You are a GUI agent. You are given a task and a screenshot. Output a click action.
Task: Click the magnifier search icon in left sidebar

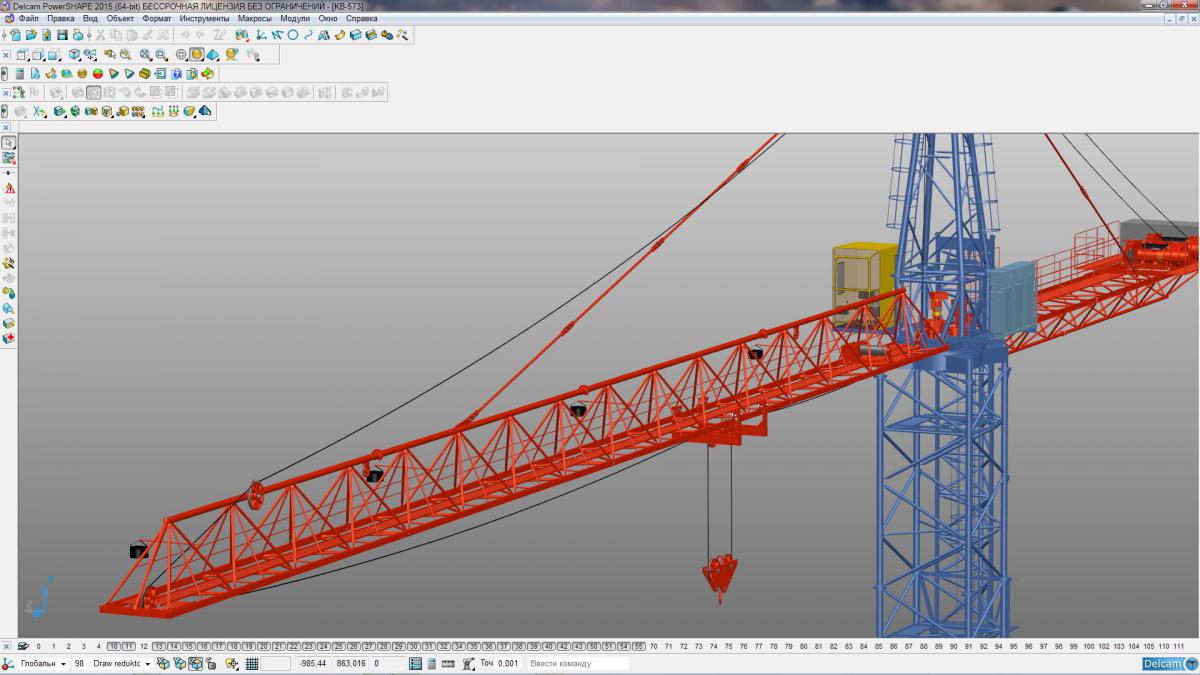point(9,308)
